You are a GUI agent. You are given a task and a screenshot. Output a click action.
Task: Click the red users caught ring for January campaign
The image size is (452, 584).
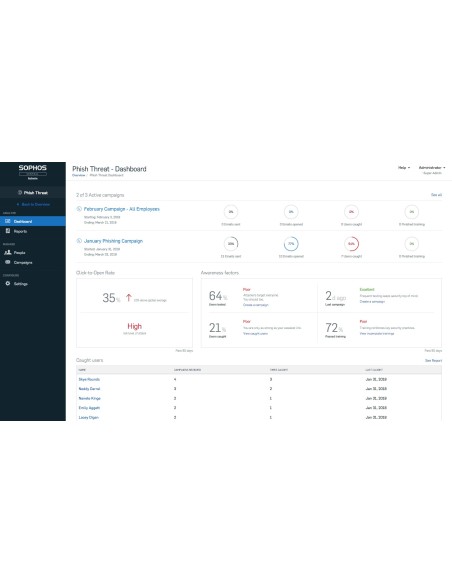tap(351, 244)
